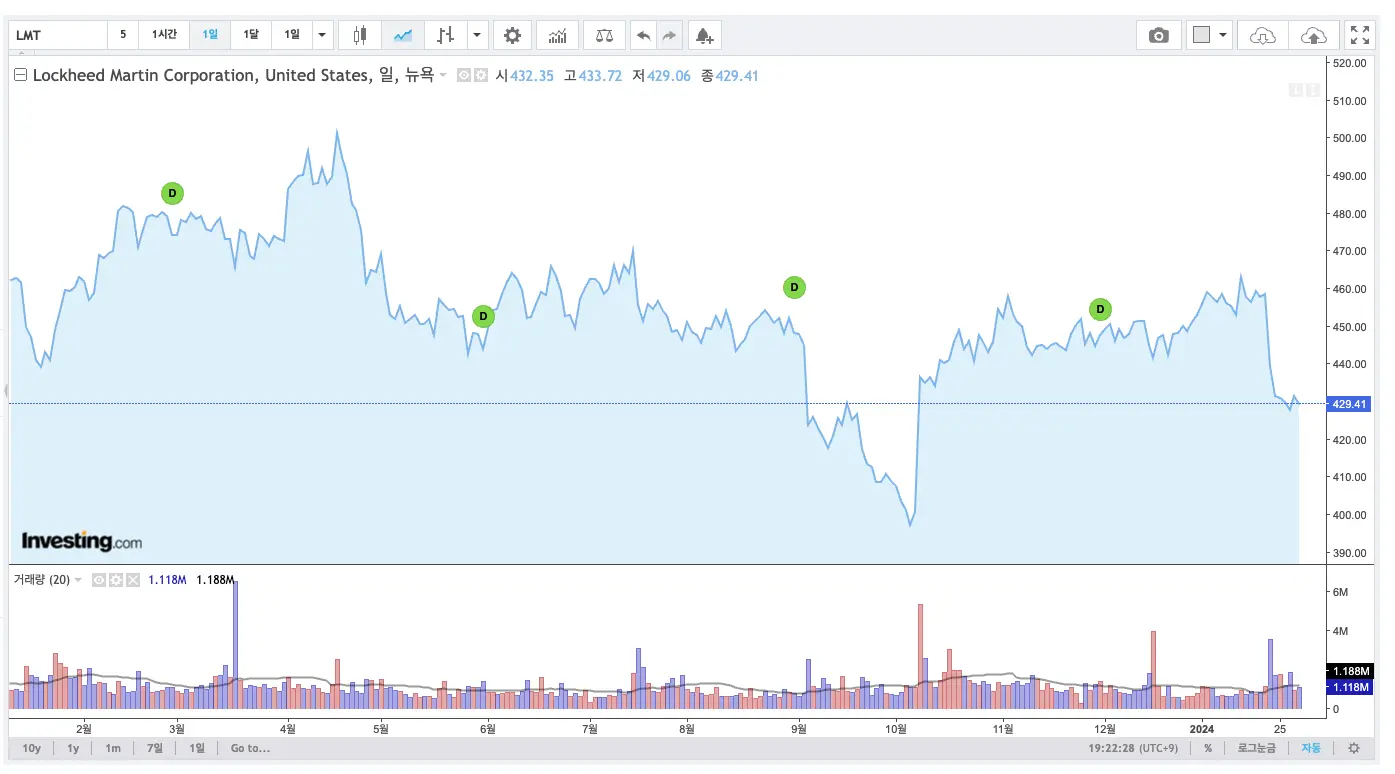The image size is (1395, 774).
Task: Select the bar chart type icon
Action: pos(445,35)
